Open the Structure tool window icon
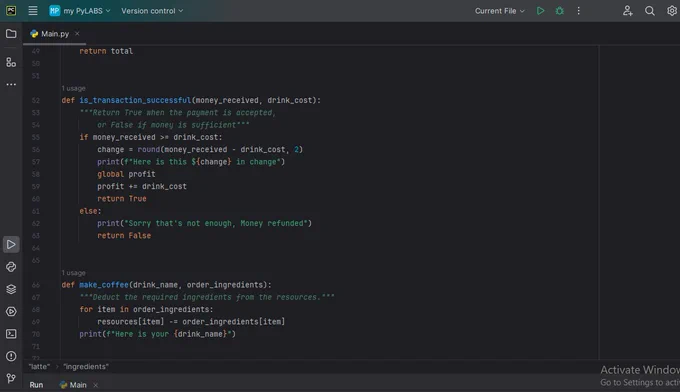This screenshot has height=392, width=680. click(11, 62)
